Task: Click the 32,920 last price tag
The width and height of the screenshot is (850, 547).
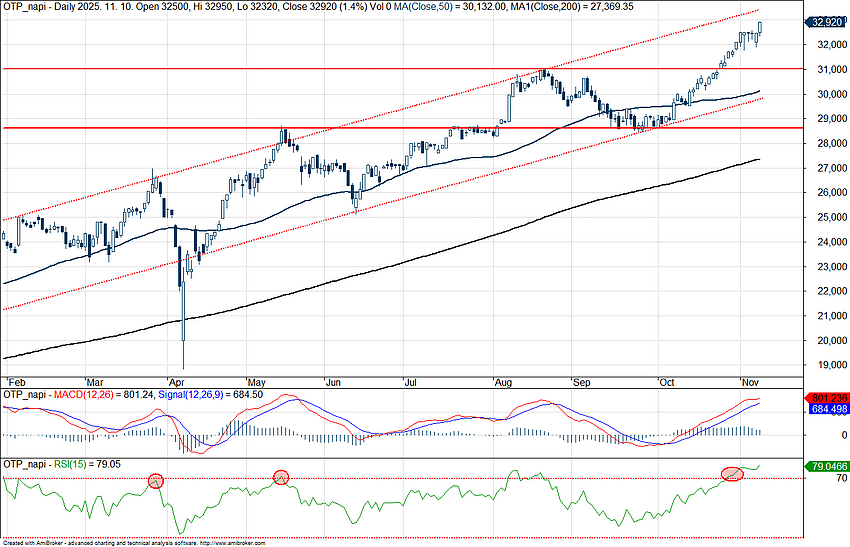Action: pos(826,21)
